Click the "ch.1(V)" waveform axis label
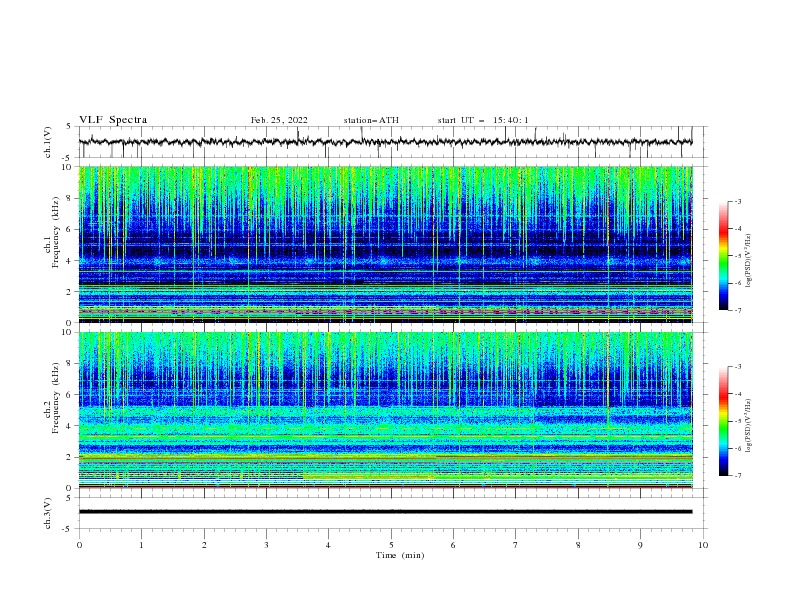 pyautogui.click(x=48, y=142)
